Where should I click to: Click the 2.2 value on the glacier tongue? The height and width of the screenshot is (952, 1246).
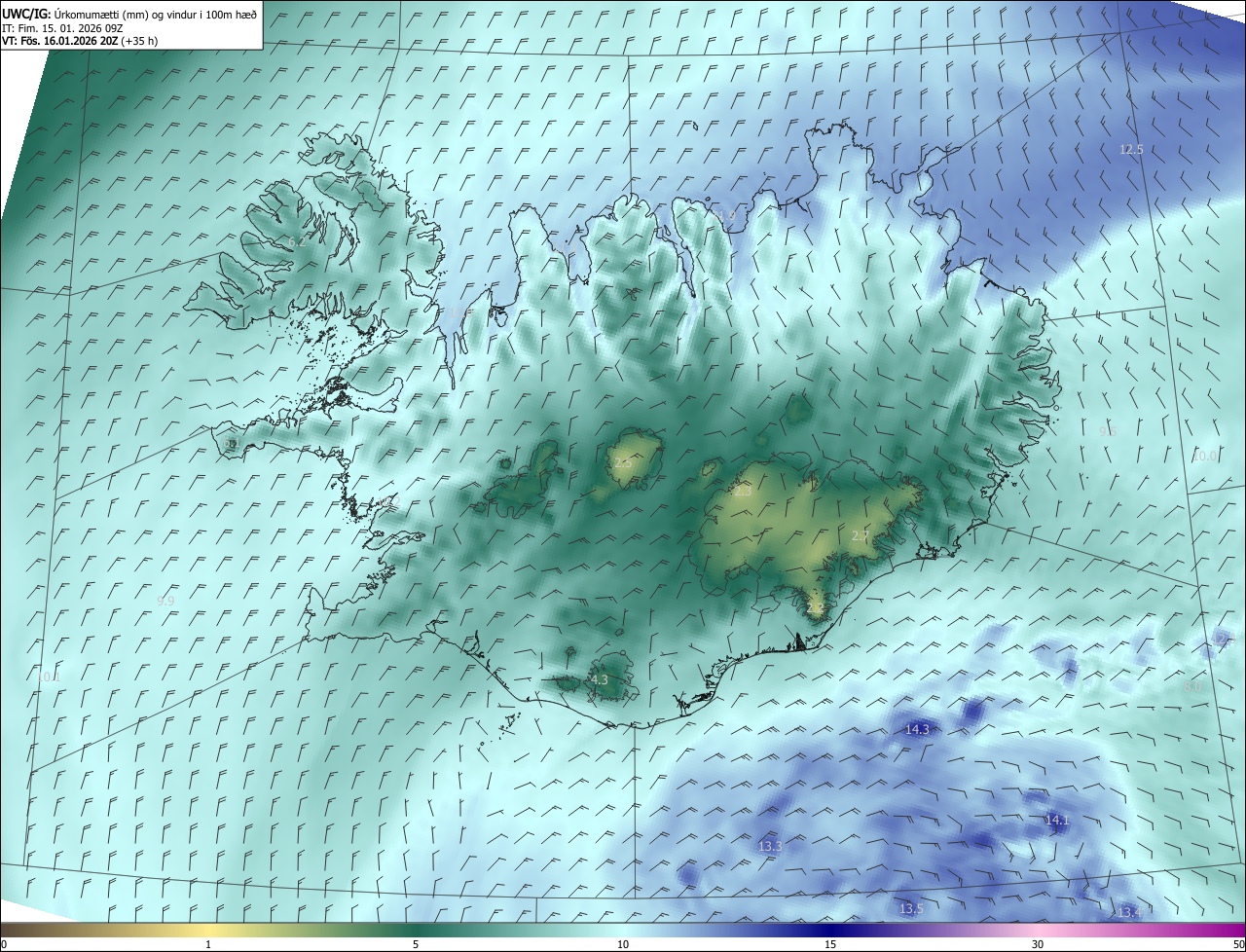tap(816, 608)
